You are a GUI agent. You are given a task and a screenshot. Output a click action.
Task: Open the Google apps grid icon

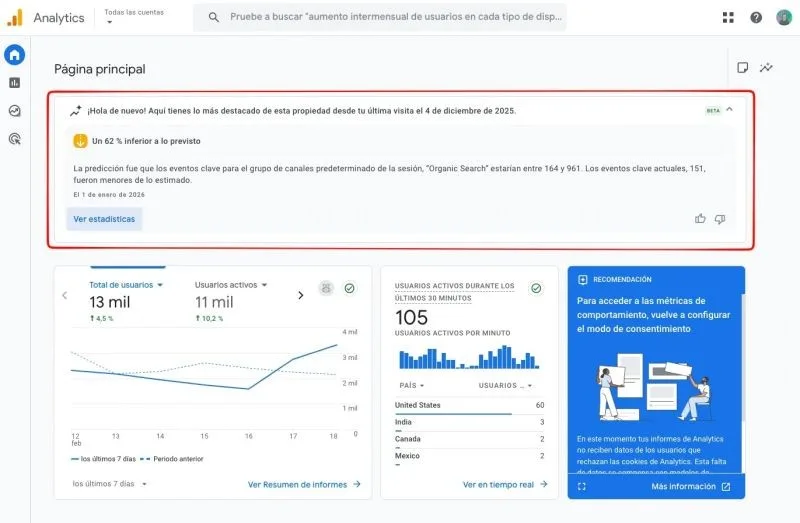tap(728, 17)
